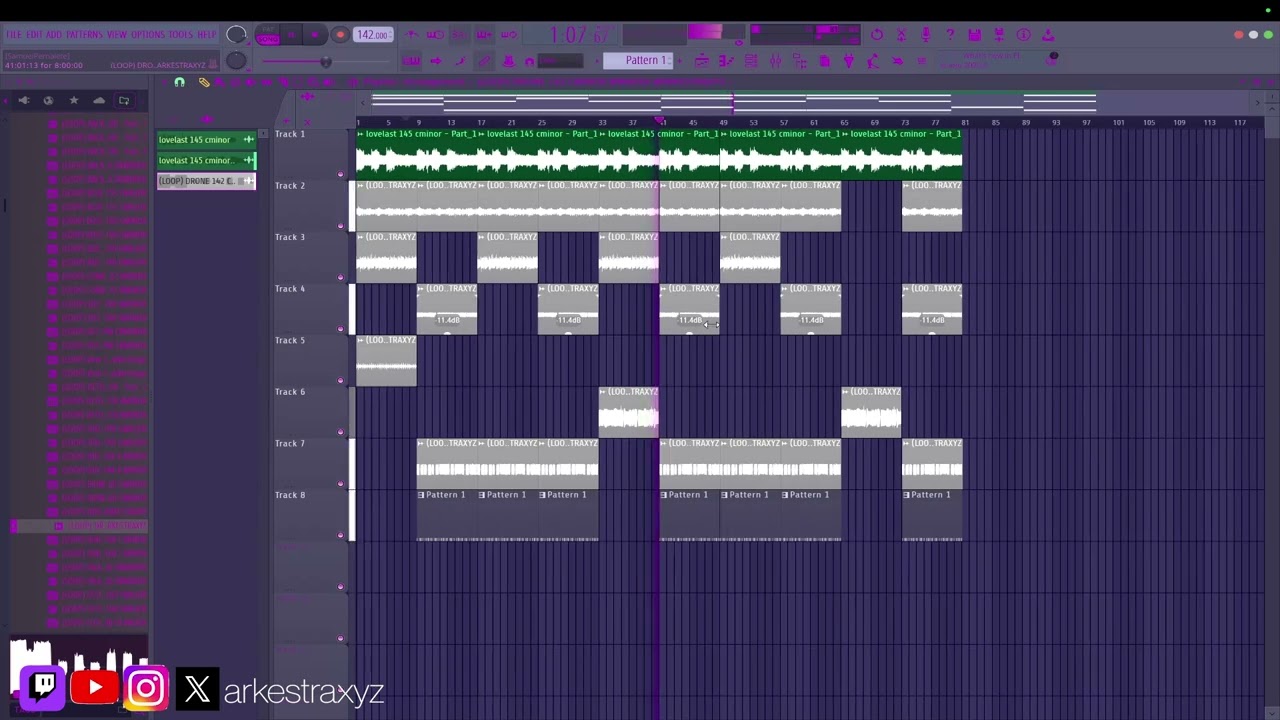This screenshot has height=720, width=1280.
Task: Open the TOOLS menu
Action: pyautogui.click(x=180, y=34)
